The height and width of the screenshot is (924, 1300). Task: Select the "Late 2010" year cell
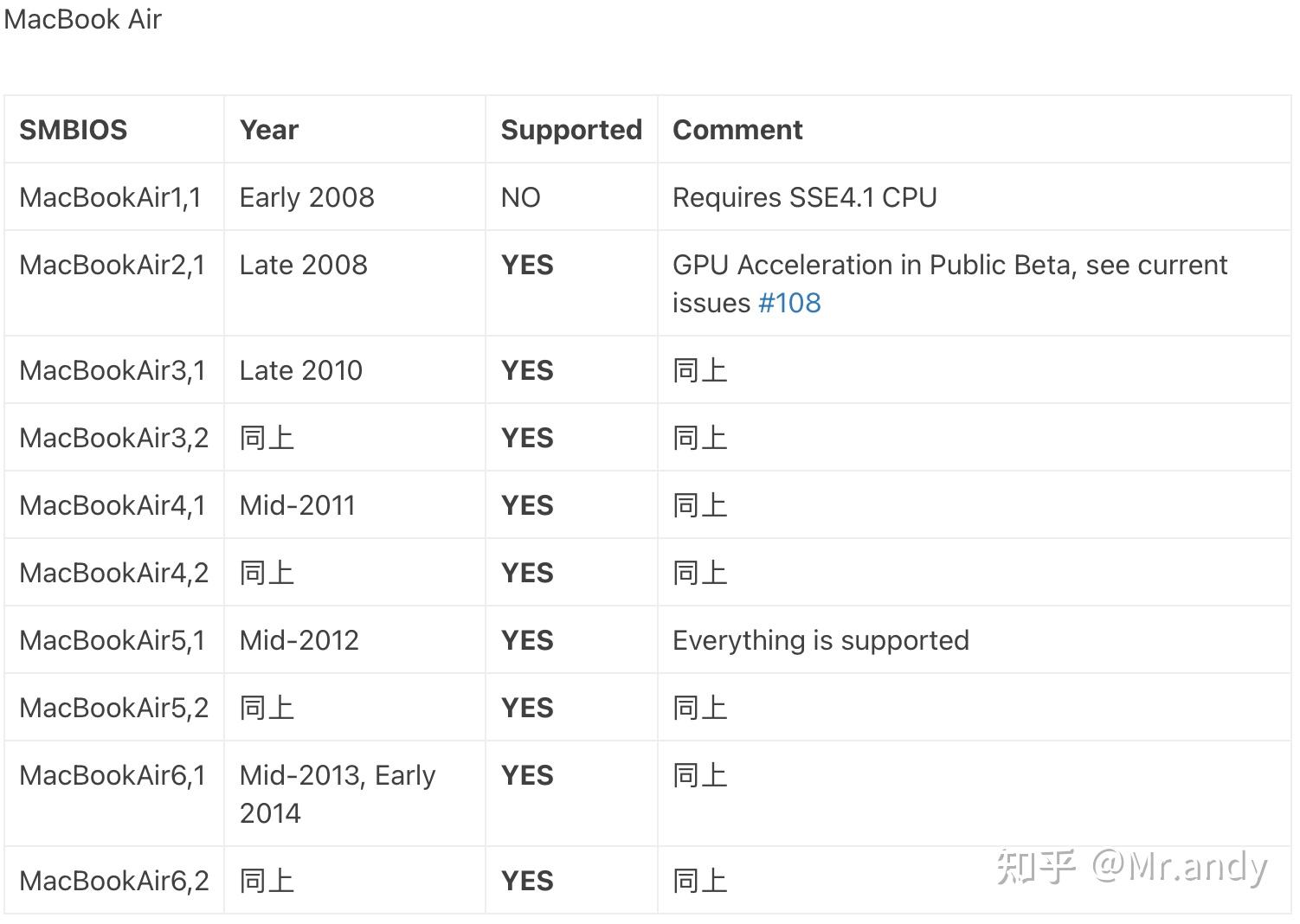tap(300, 370)
